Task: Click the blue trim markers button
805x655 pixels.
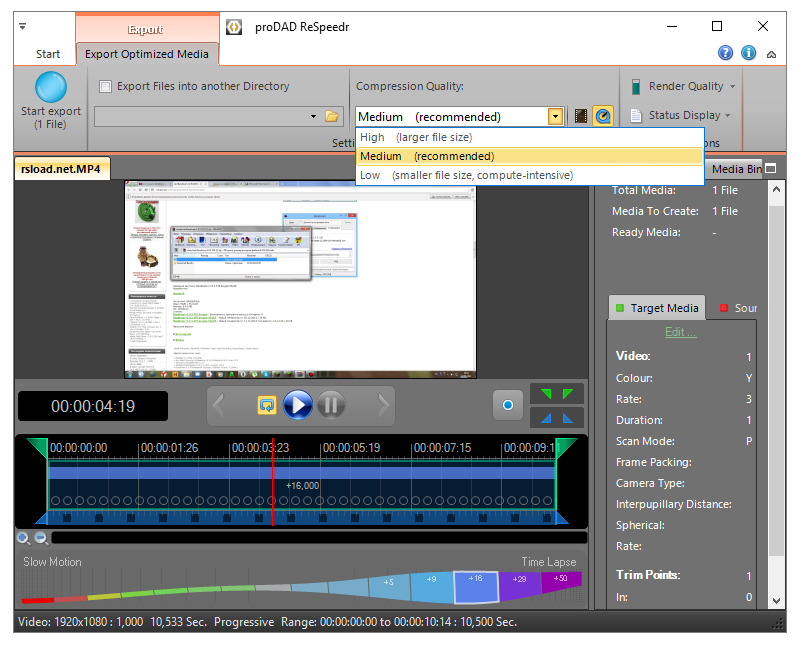Action: point(557,417)
